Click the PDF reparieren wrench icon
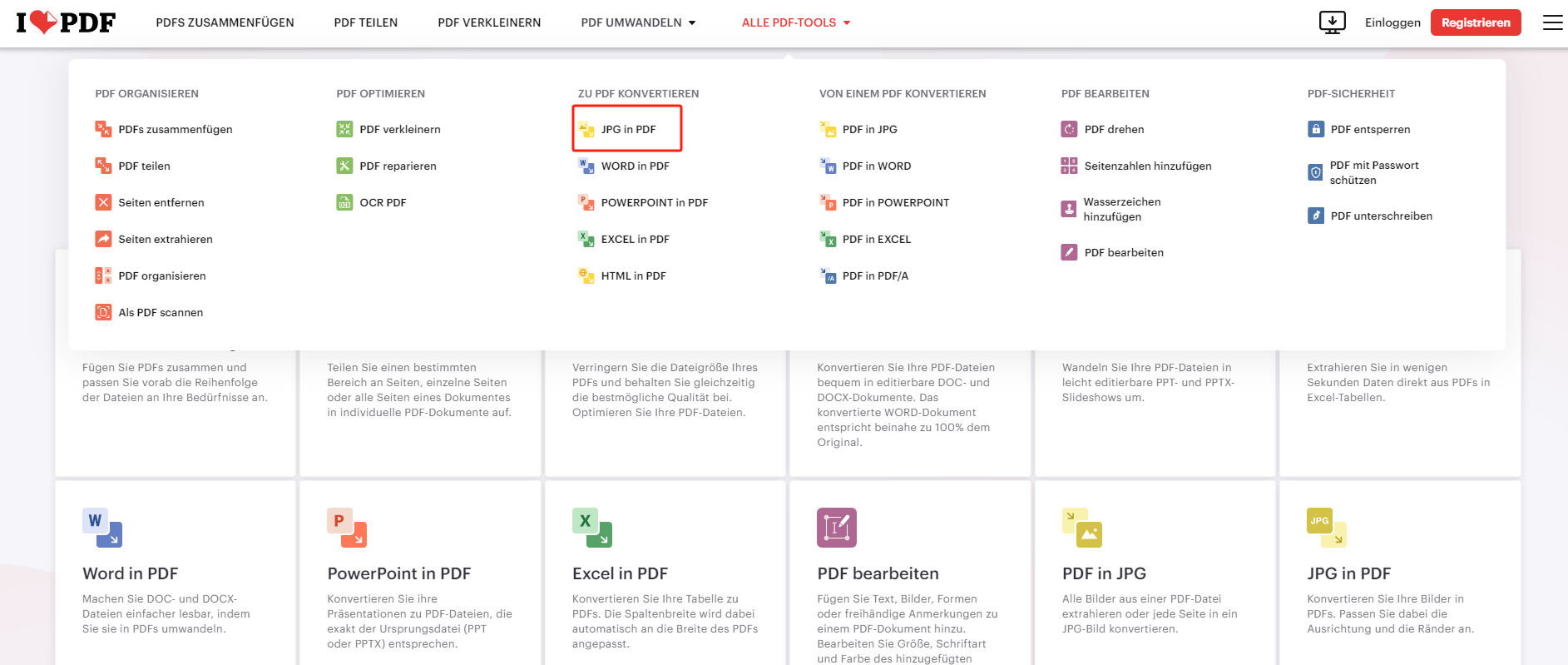The image size is (1568, 665). [344, 166]
